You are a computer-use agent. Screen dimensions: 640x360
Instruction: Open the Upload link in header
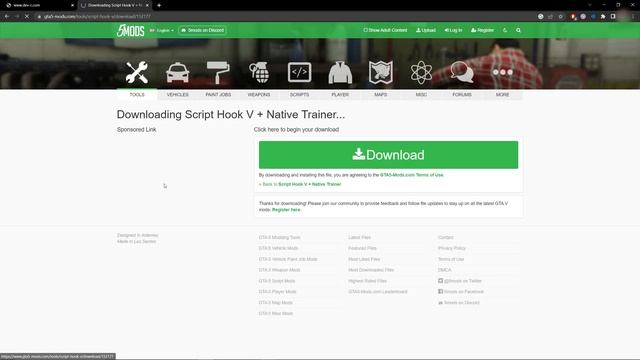point(426,30)
